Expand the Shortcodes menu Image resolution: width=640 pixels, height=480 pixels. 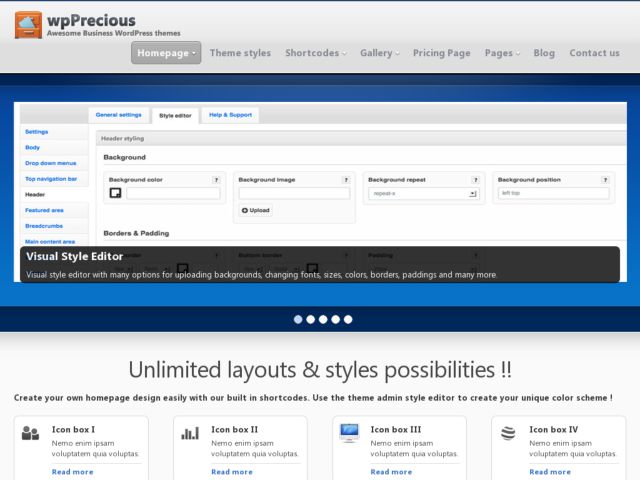[316, 53]
